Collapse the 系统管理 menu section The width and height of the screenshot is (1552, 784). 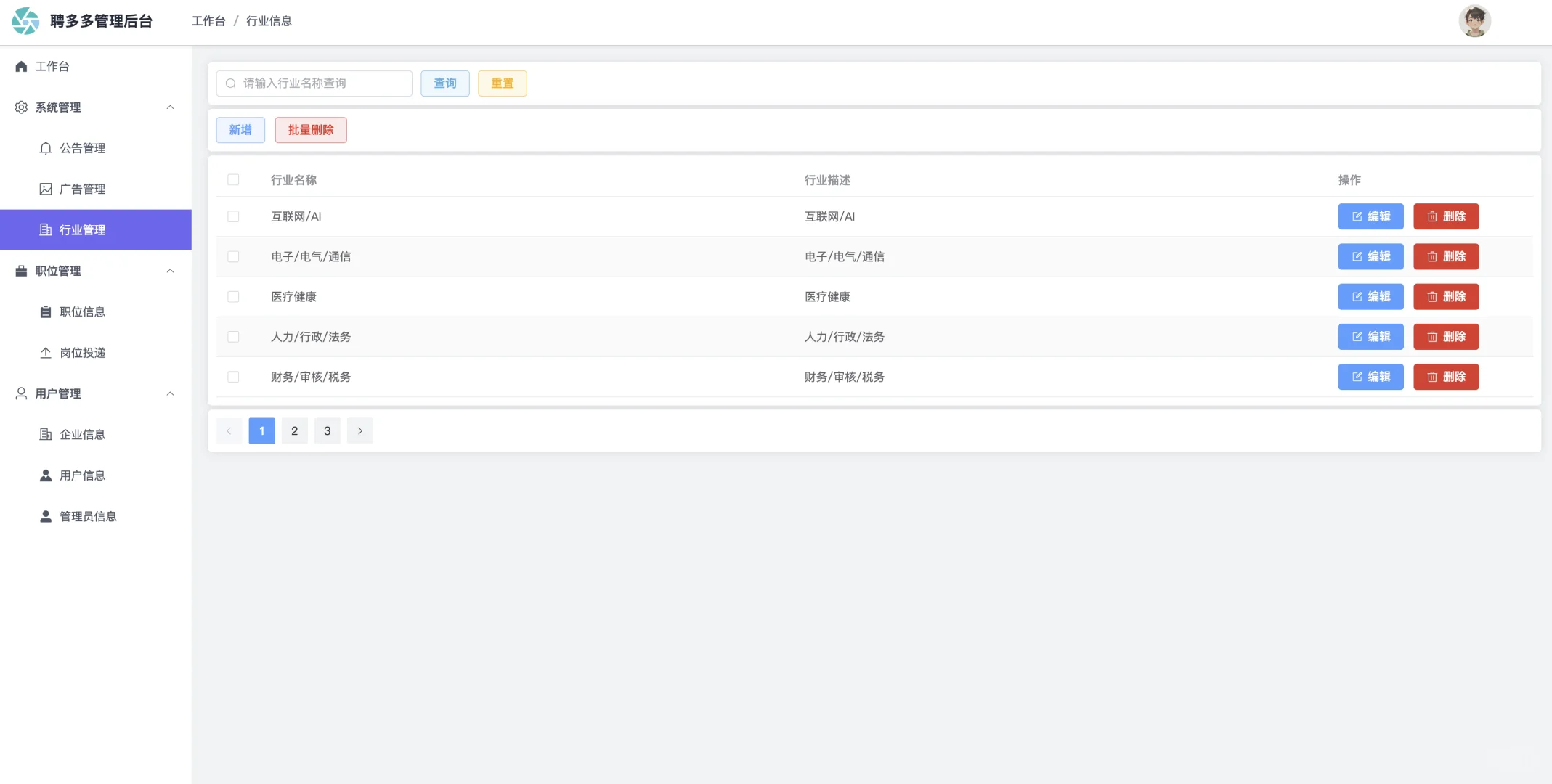click(170, 107)
